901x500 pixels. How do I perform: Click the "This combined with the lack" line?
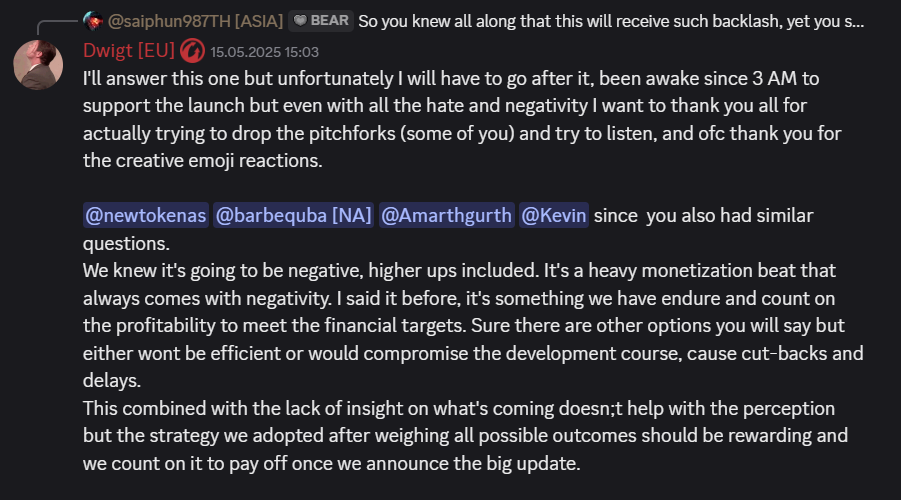[459, 409]
